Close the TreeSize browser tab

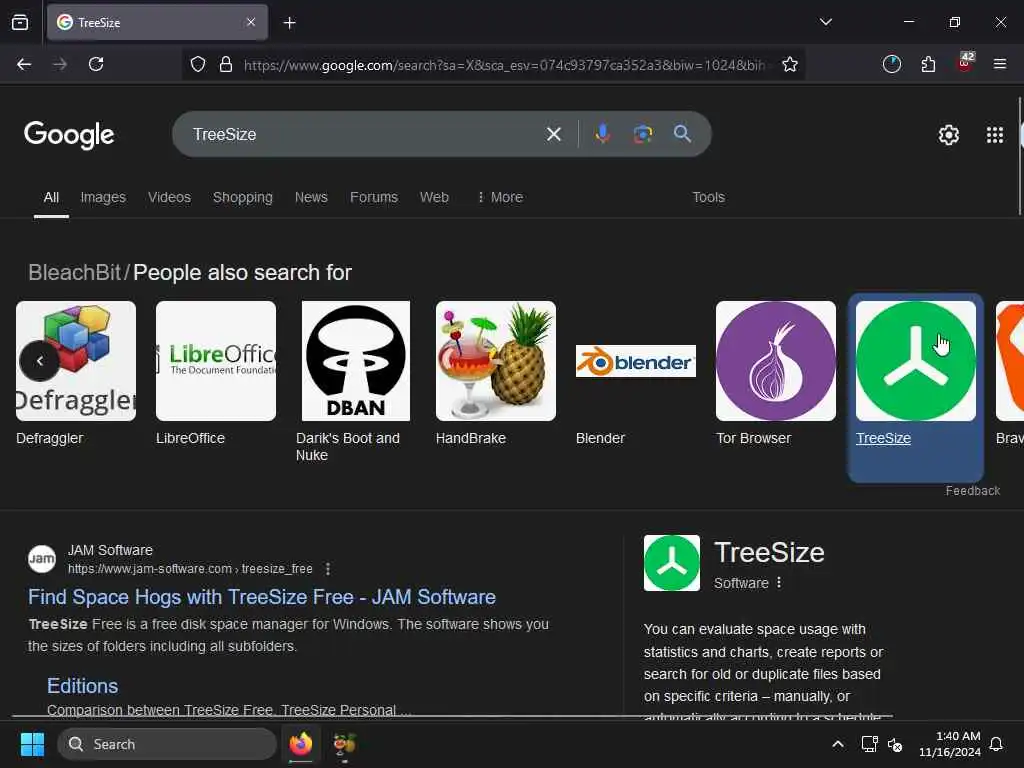pyautogui.click(x=251, y=22)
